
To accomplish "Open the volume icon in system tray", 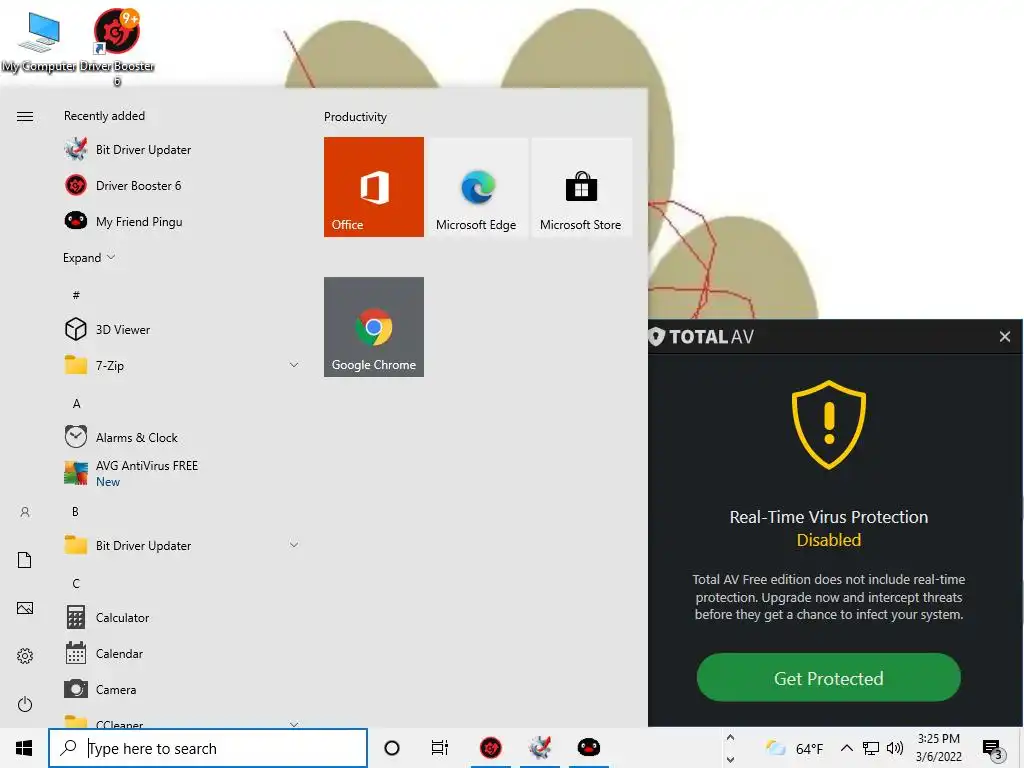I will tap(895, 748).
